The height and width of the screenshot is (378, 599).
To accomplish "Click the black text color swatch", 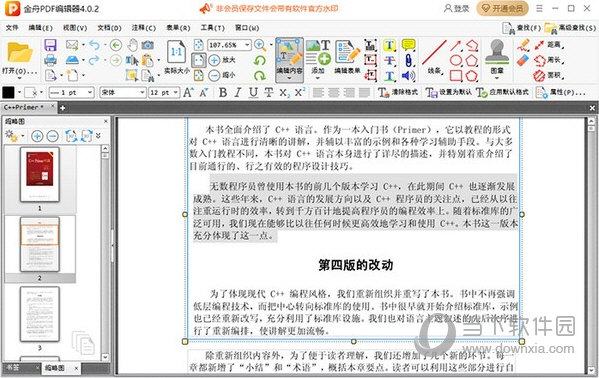I will point(8,92).
